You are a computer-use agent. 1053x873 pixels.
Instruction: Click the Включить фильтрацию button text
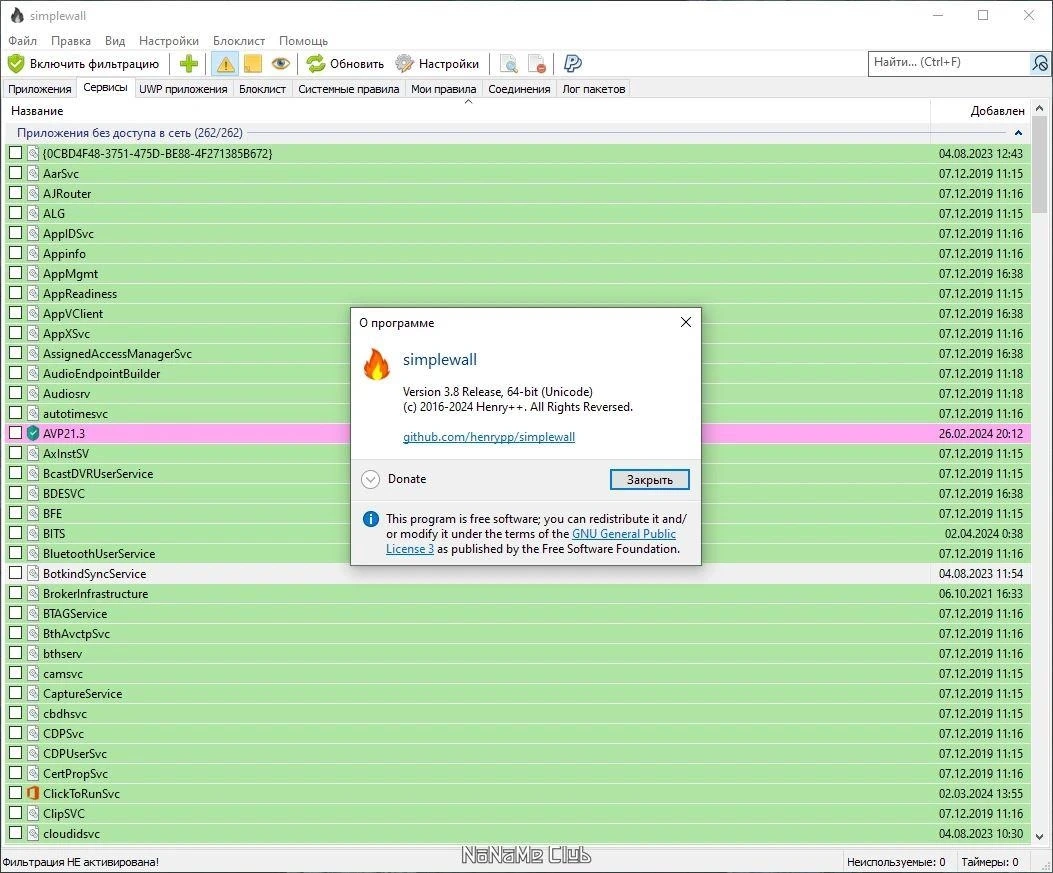tap(94, 64)
